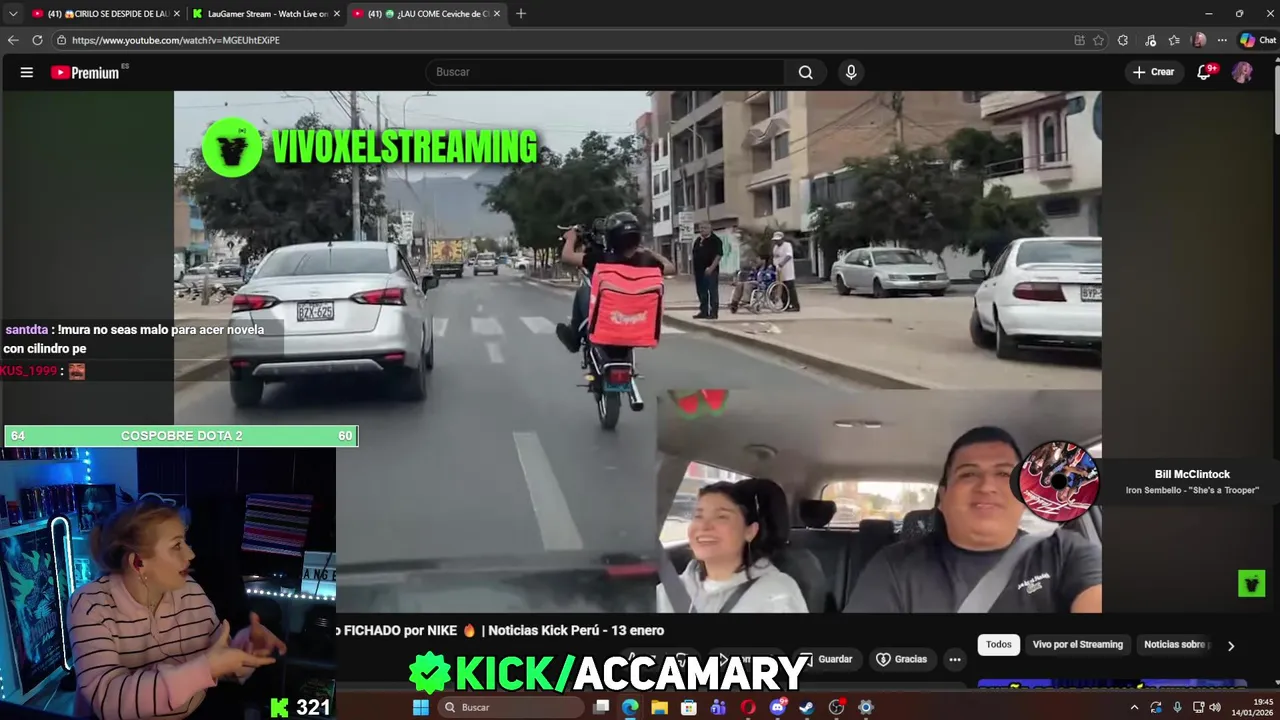This screenshot has height=720, width=1280.
Task: Click the green channel watermark on the video
Action: click(1251, 583)
